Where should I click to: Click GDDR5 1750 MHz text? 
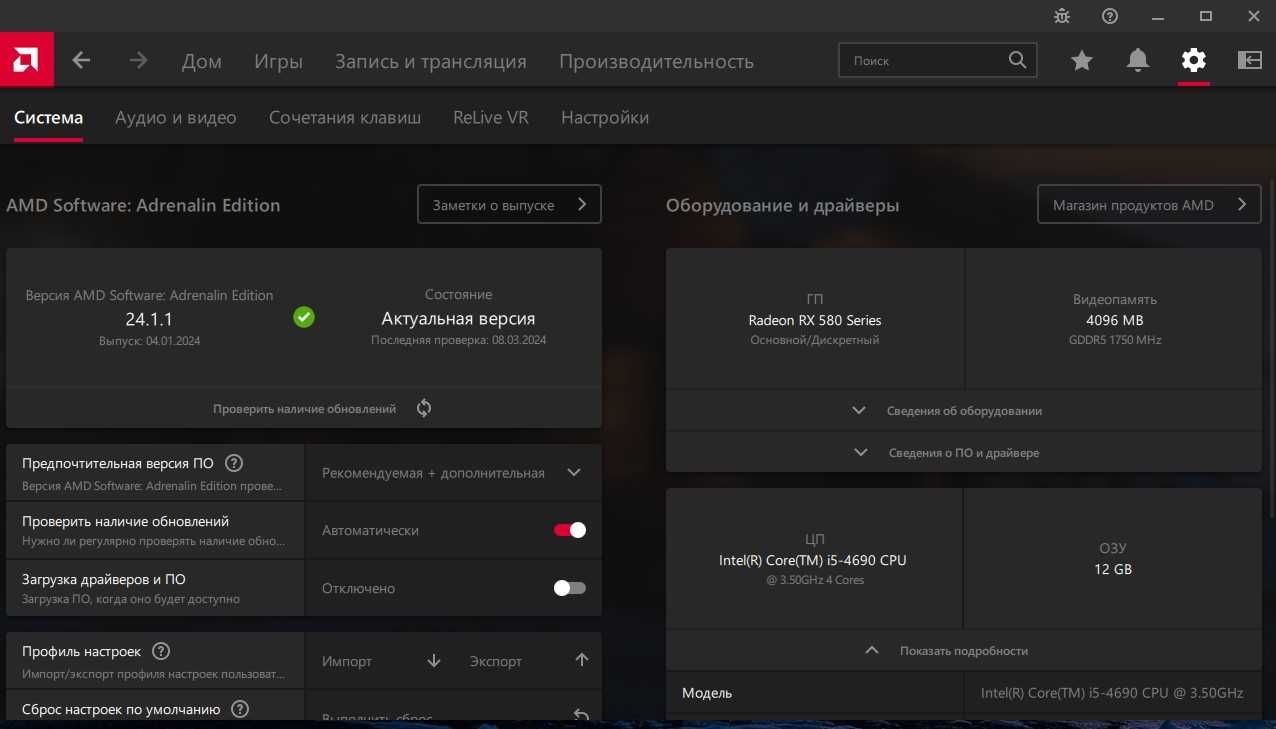1114,340
